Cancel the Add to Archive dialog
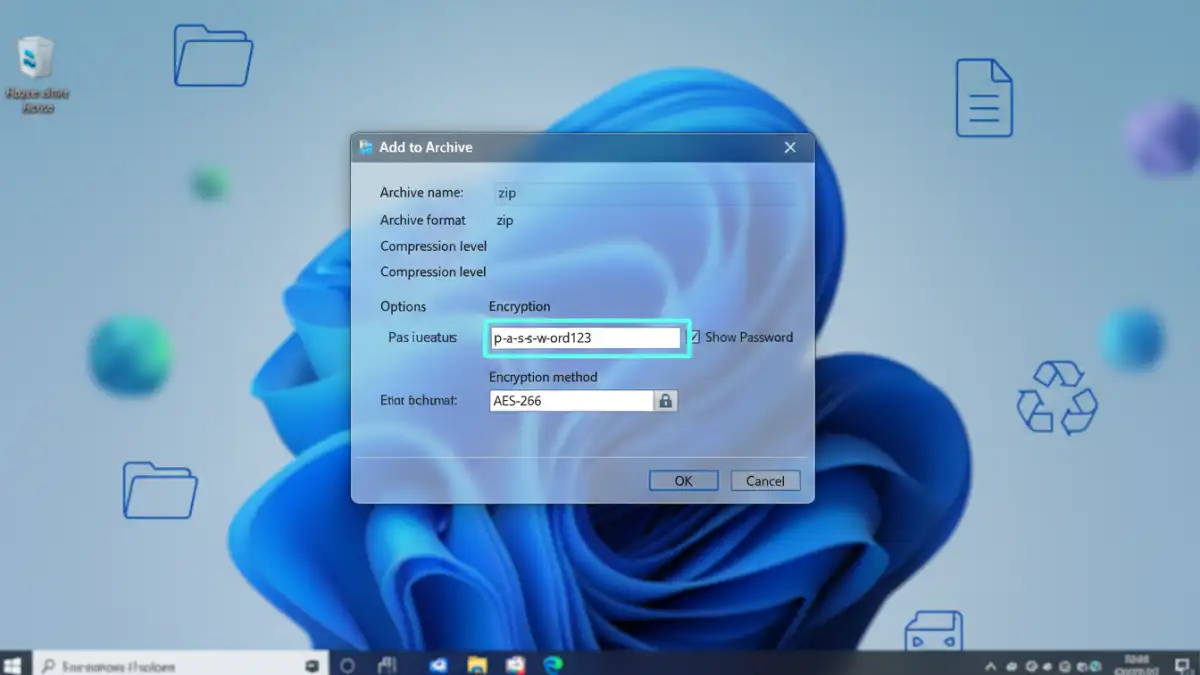Image resolution: width=1200 pixels, height=675 pixels. point(765,480)
